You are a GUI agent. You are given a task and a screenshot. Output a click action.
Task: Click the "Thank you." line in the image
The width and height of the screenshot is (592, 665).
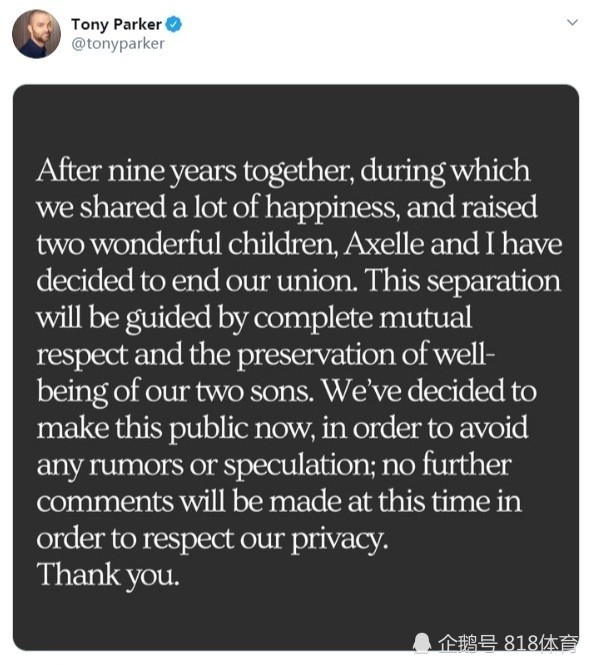[108, 576]
